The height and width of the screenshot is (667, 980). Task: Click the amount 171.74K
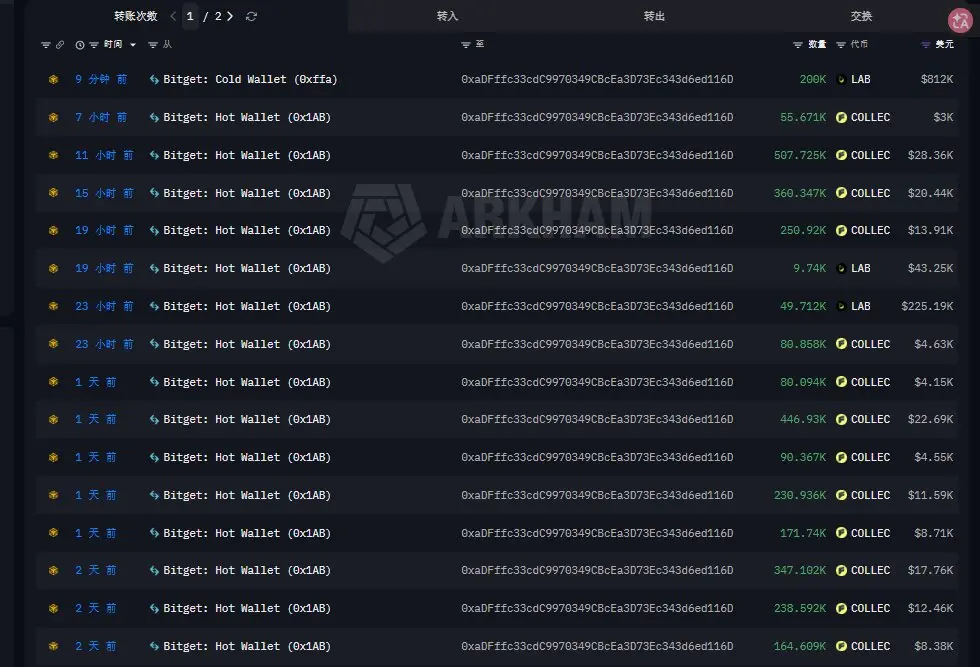point(803,533)
